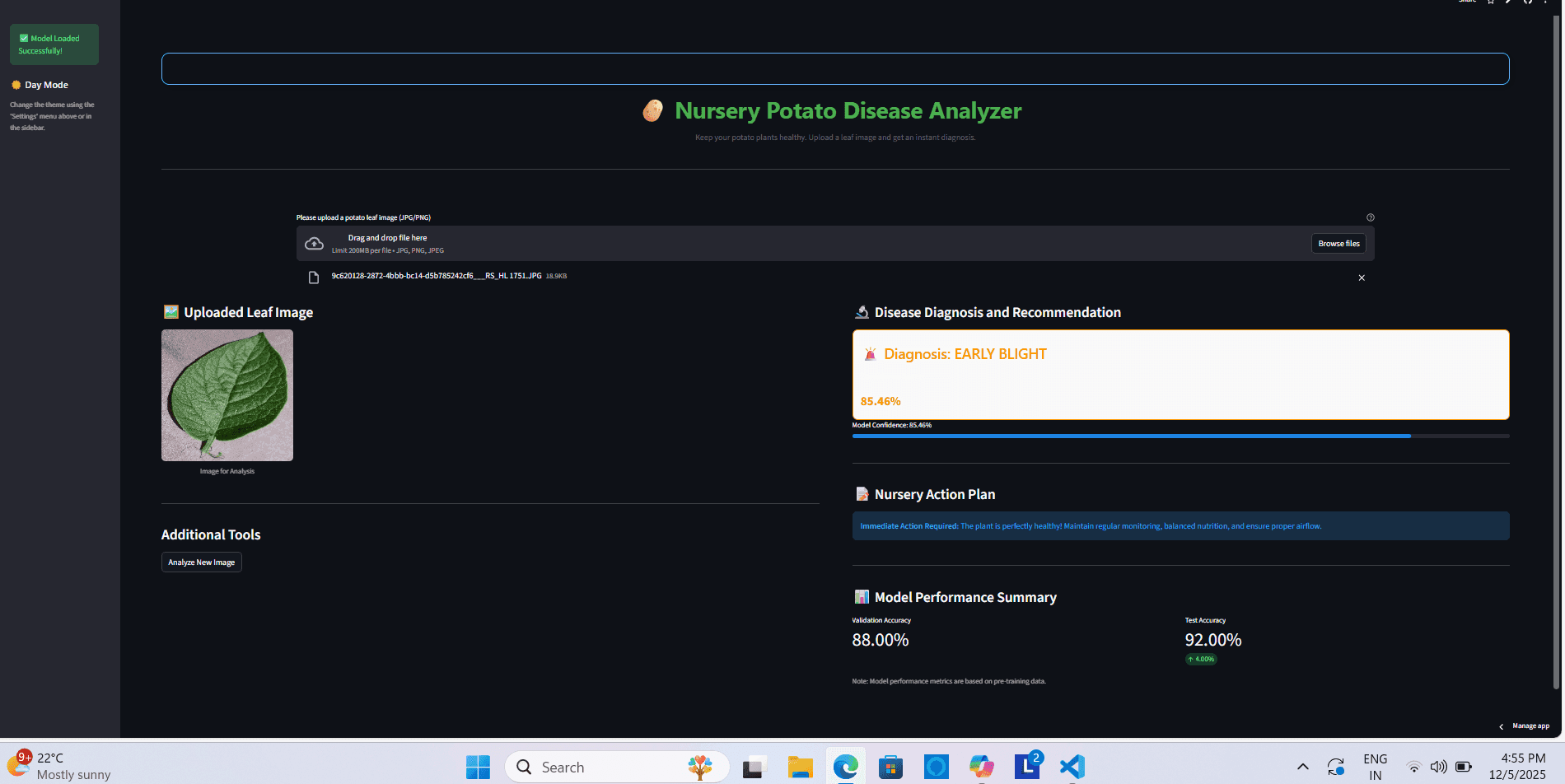Click the siren icon next to Diagnosis: EARLY BLIGHT
The height and width of the screenshot is (784, 1565).
870,354
